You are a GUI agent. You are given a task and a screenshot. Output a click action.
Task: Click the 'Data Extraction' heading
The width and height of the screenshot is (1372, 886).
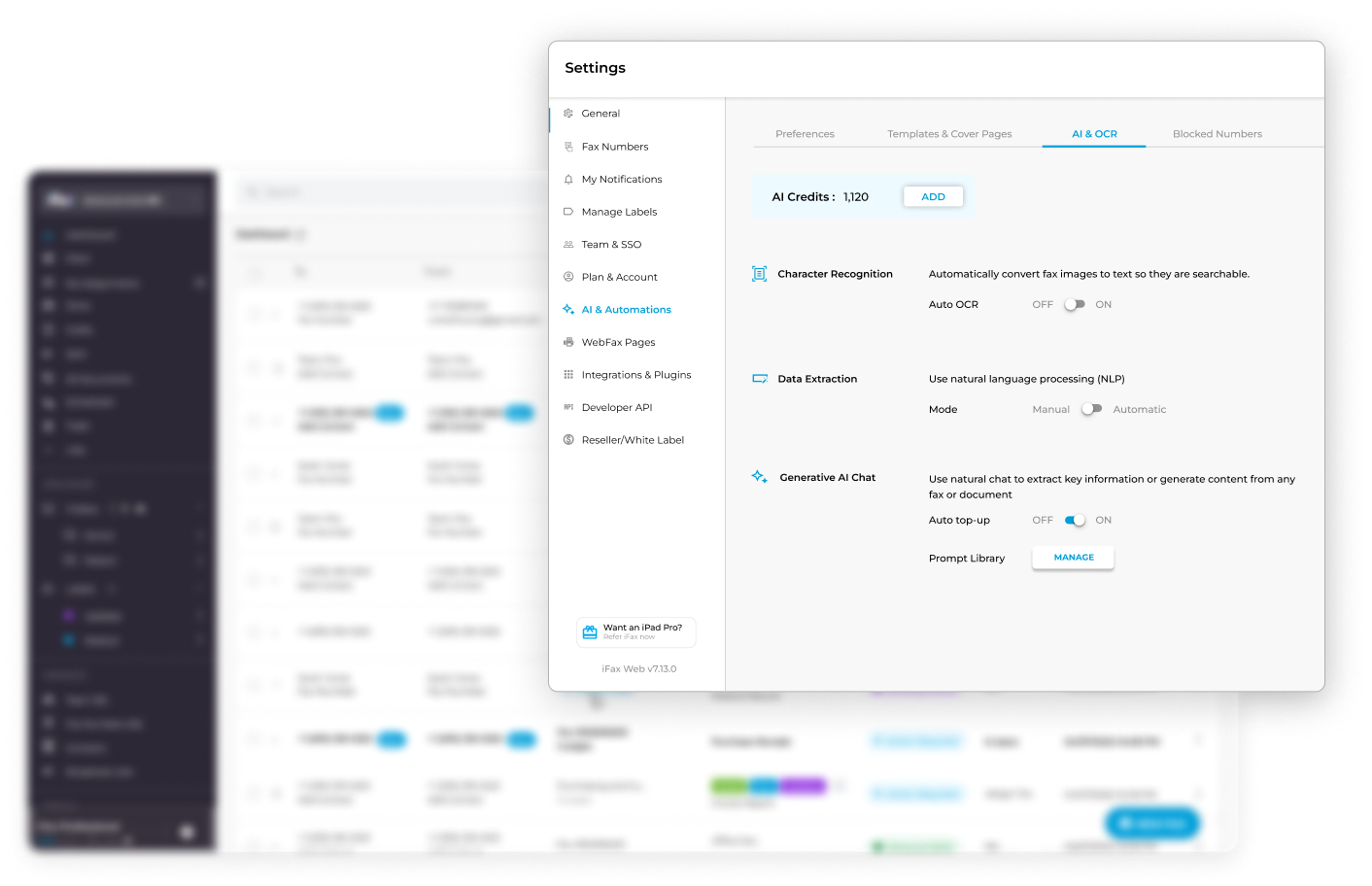click(817, 379)
